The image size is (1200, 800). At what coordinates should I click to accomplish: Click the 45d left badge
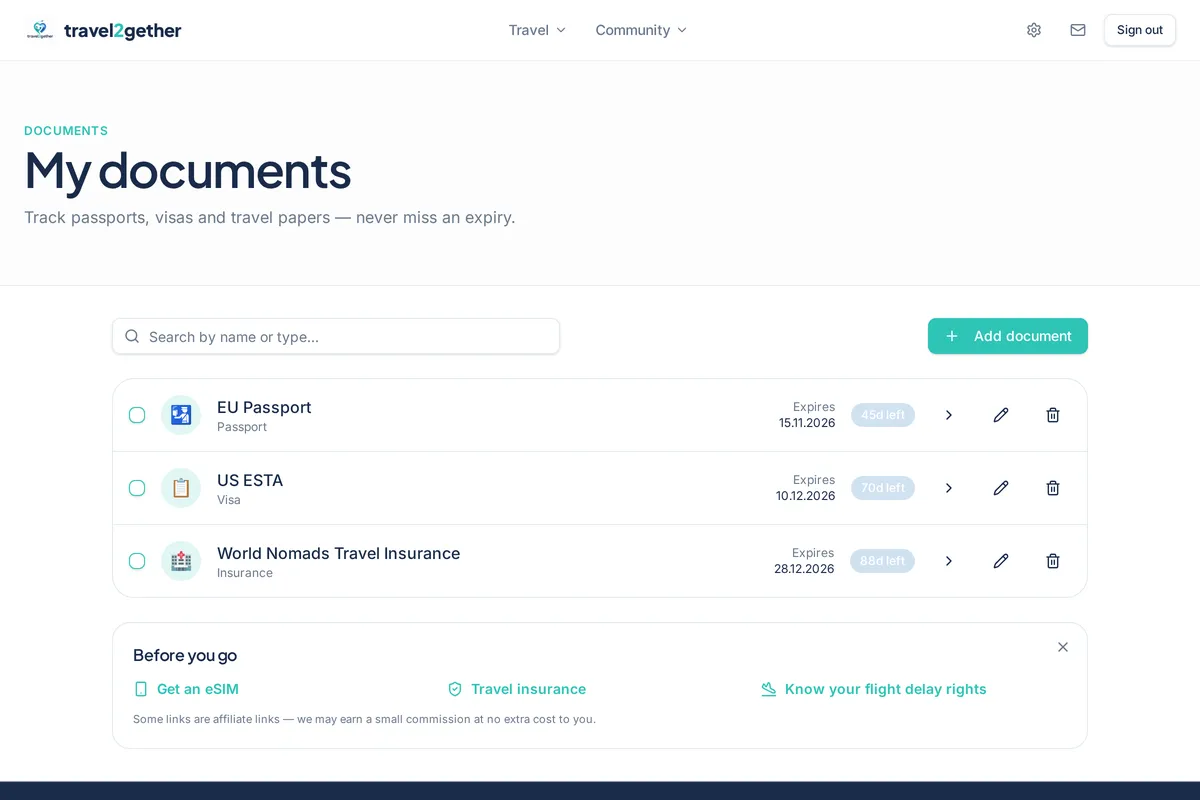[x=883, y=415]
